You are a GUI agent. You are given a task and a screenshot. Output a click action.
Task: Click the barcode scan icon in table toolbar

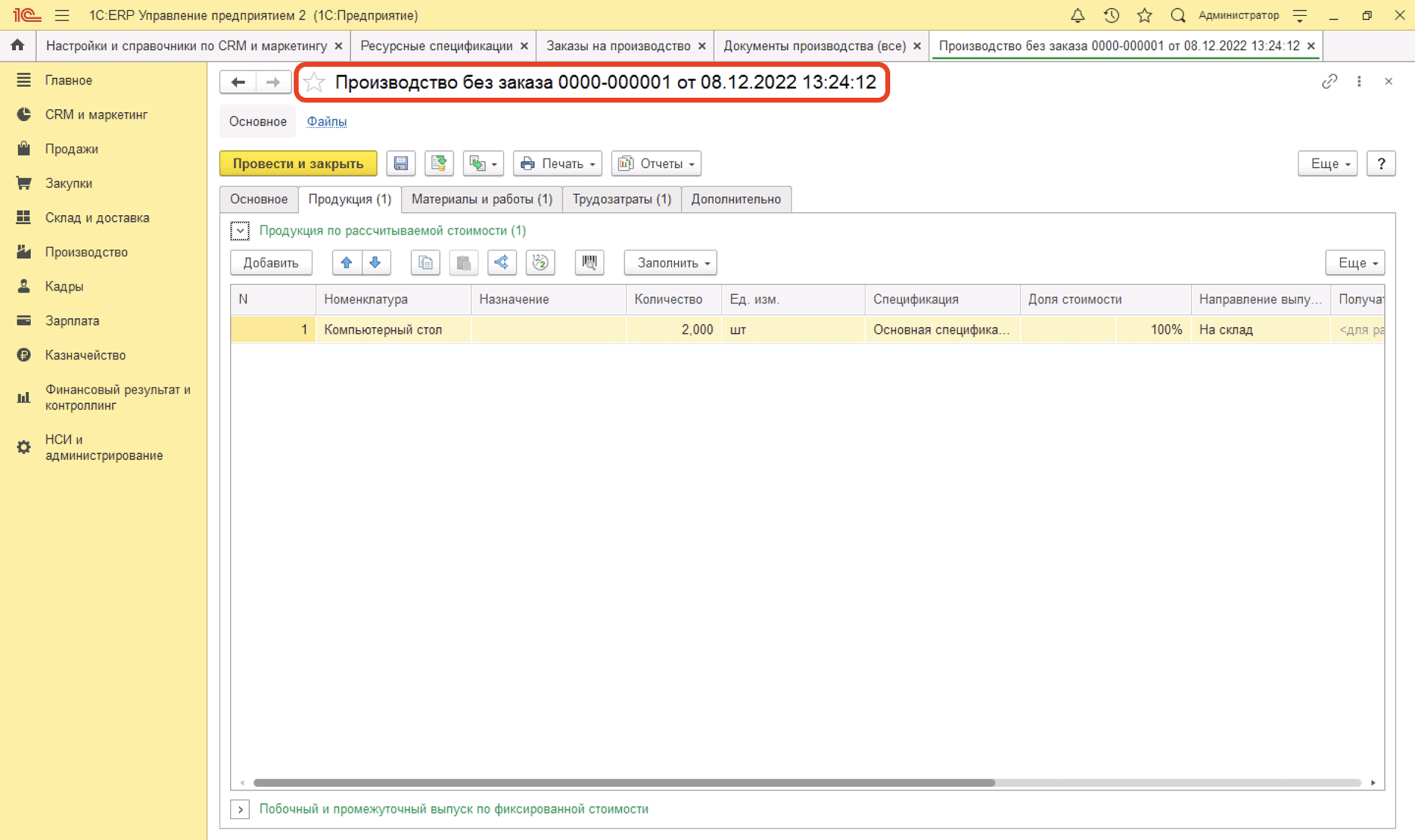[589, 263]
